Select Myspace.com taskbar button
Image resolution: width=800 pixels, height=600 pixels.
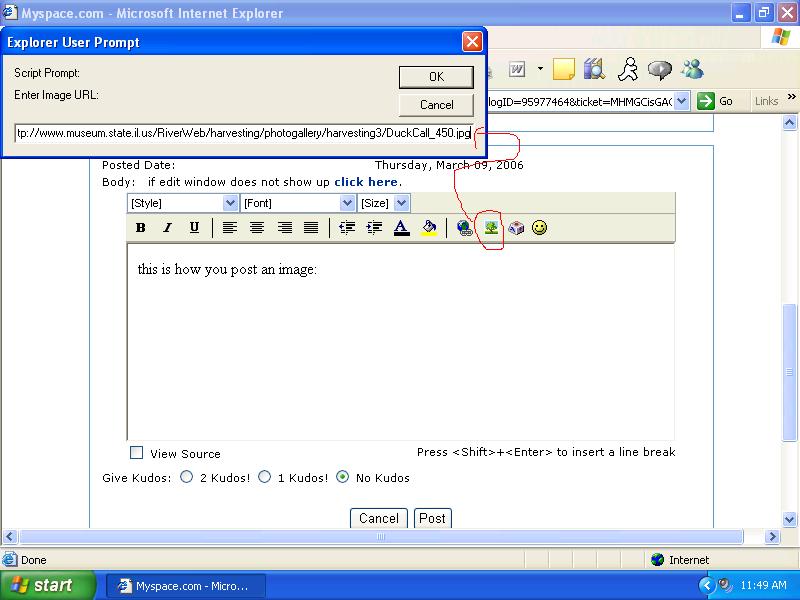pyautogui.click(x=185, y=586)
